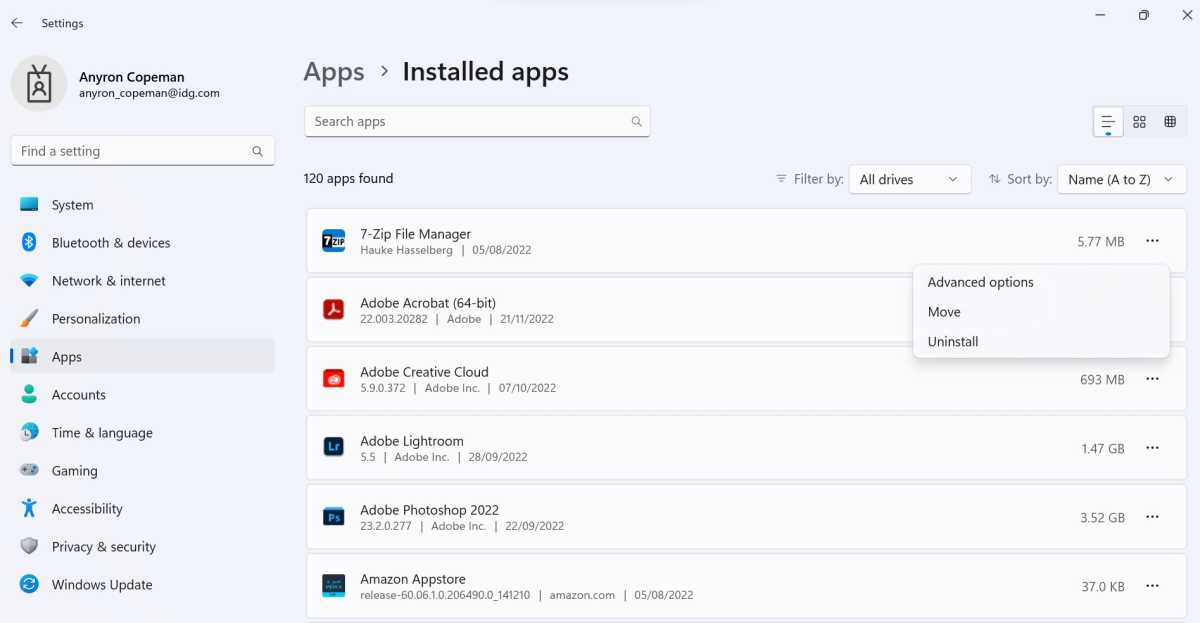Switch to table view layout
Image resolution: width=1200 pixels, height=623 pixels.
[1170, 122]
